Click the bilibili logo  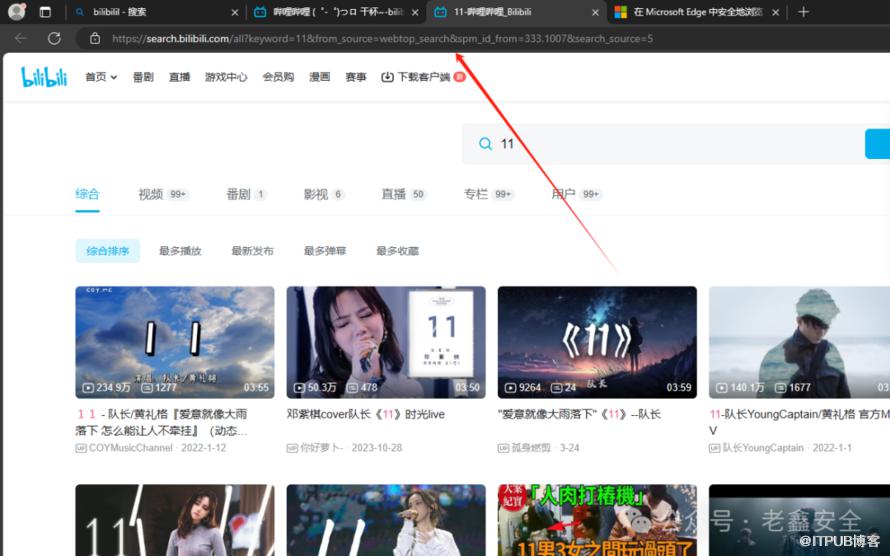coord(44,77)
